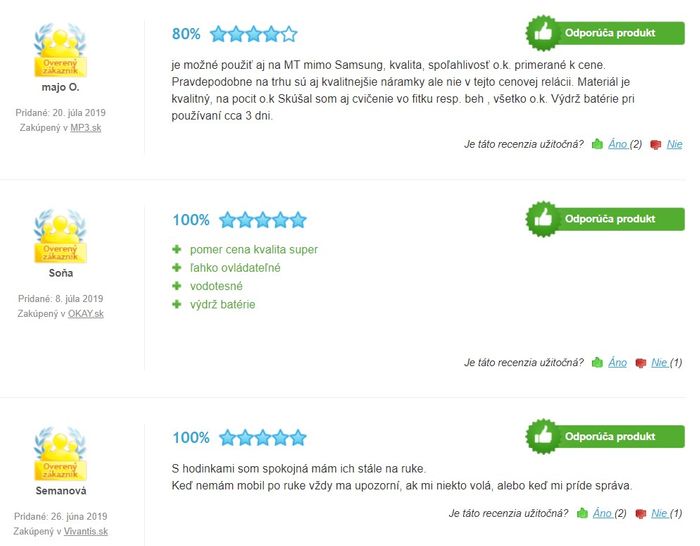Open the OKAY.sk shop link
700x546 pixels.
point(86,313)
